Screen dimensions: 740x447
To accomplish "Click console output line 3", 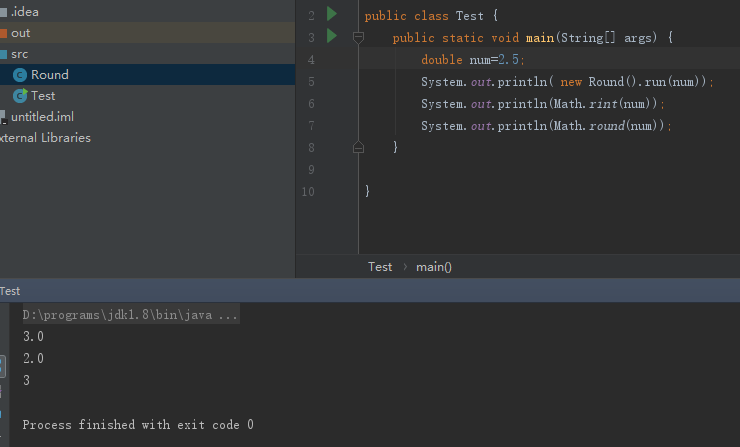I will pyautogui.click(x=26, y=380).
